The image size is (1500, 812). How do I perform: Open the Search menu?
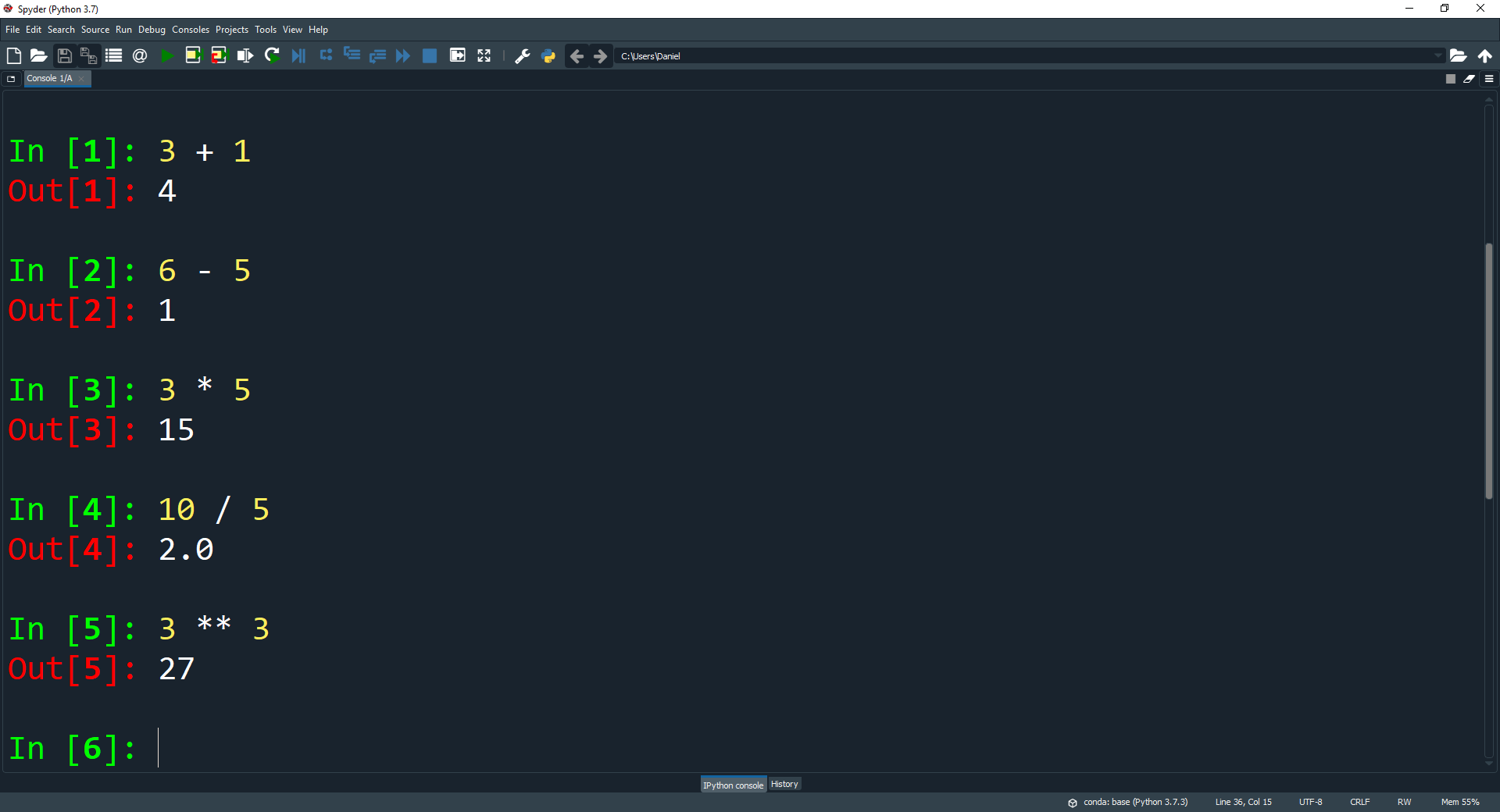tap(61, 30)
